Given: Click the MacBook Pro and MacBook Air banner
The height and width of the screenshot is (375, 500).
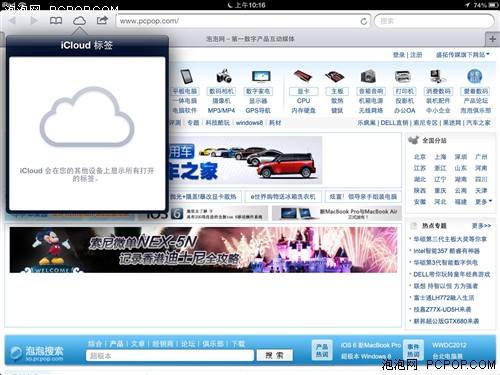Looking at the screenshot, I should point(337,213).
